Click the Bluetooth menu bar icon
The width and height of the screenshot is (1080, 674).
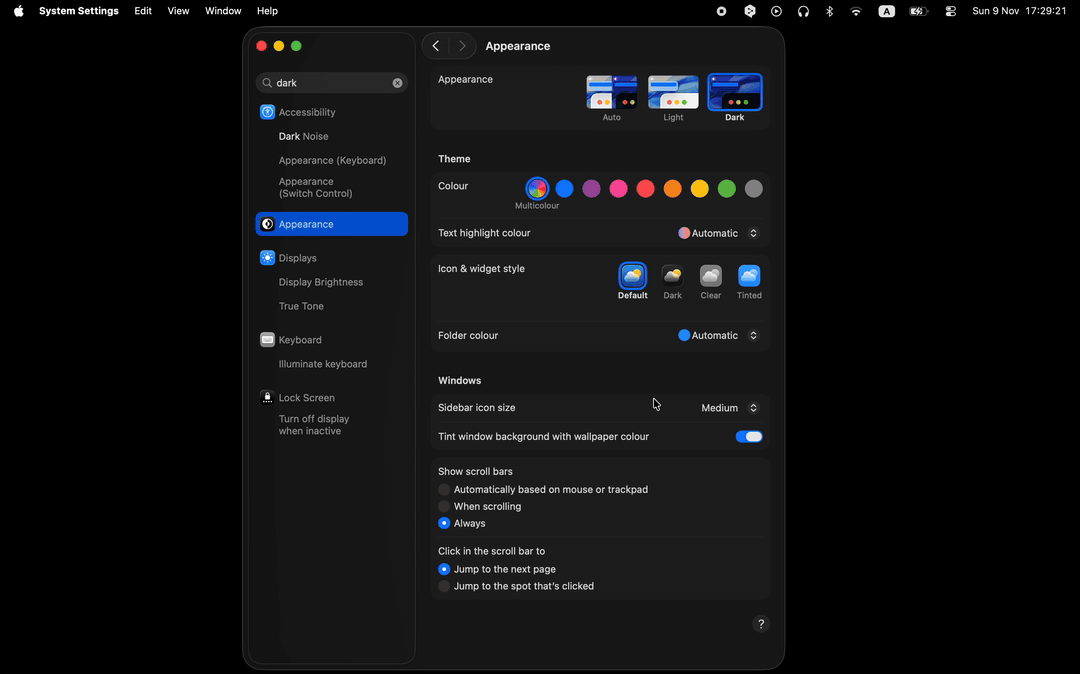click(x=830, y=11)
